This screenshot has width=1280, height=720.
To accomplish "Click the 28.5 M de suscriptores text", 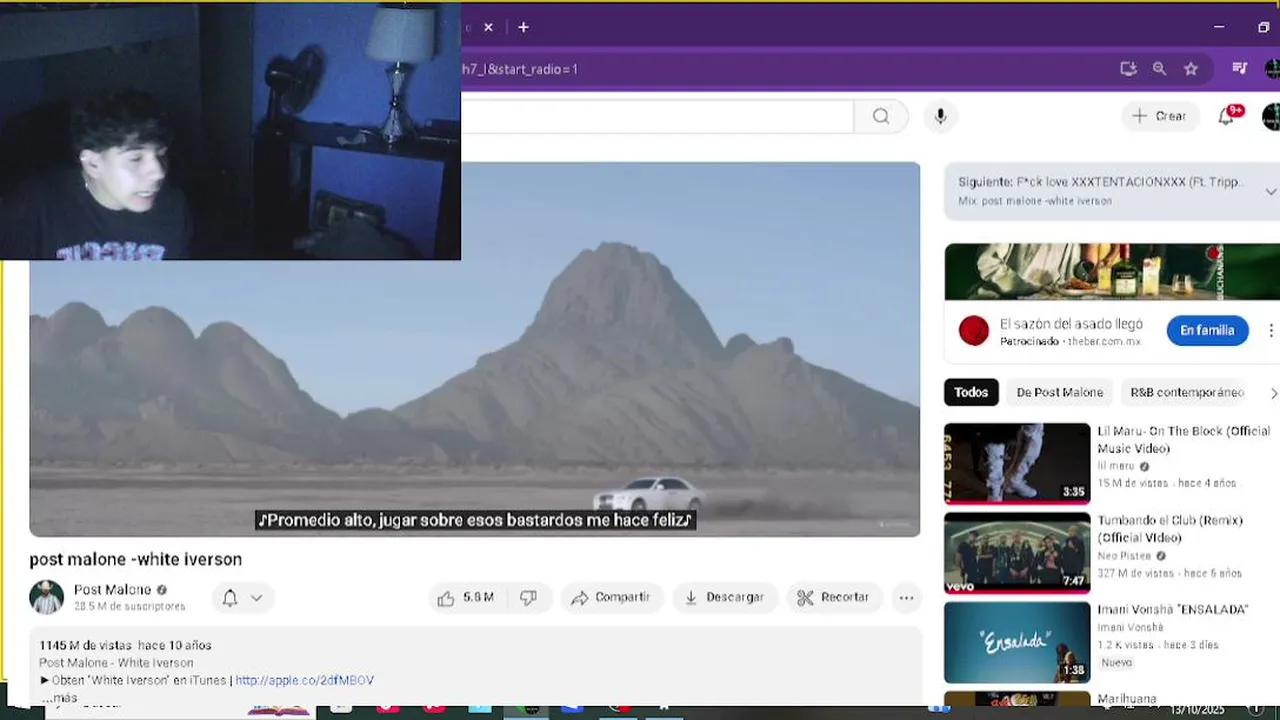I will (x=130, y=607).
